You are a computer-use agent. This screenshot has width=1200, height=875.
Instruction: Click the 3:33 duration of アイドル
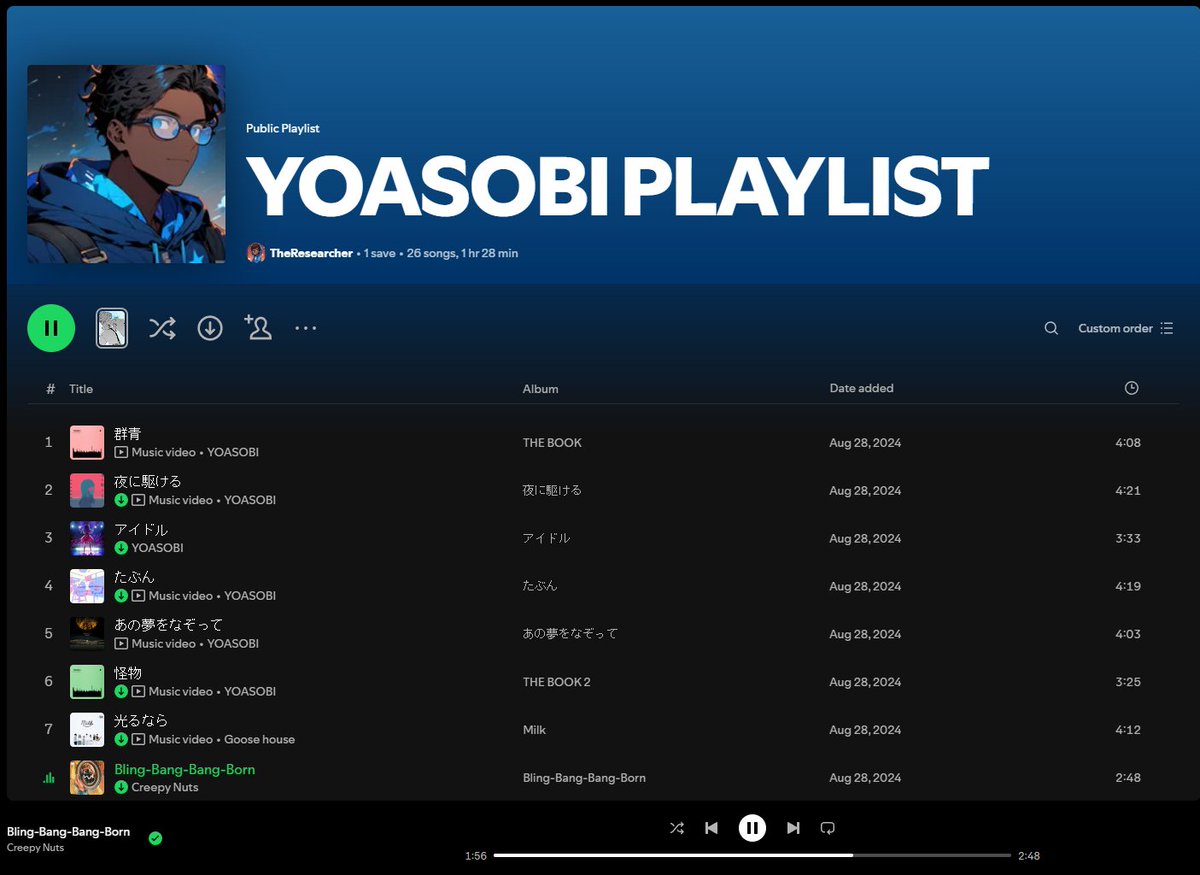point(1128,538)
